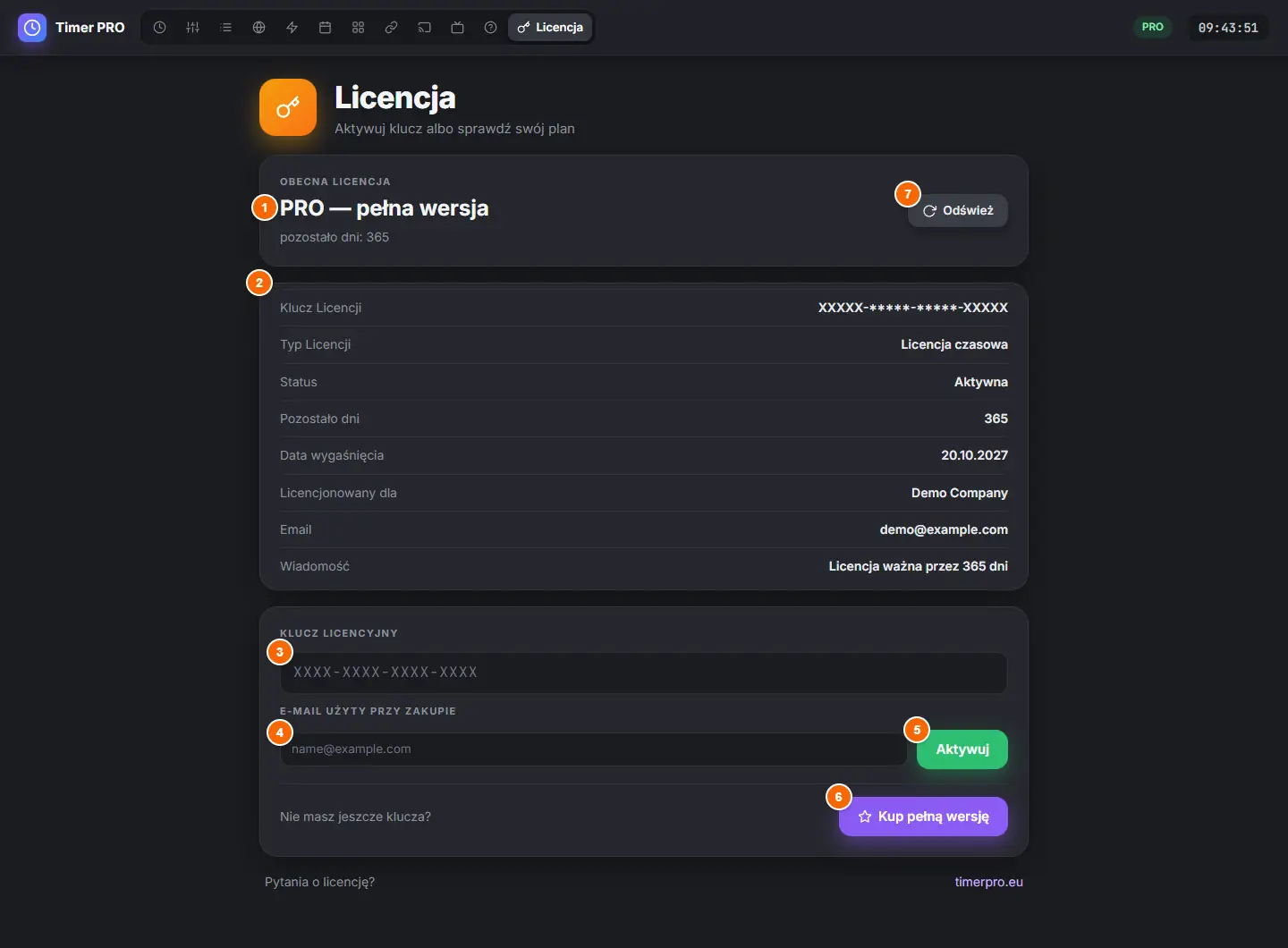Open the chain link tab

click(x=391, y=28)
